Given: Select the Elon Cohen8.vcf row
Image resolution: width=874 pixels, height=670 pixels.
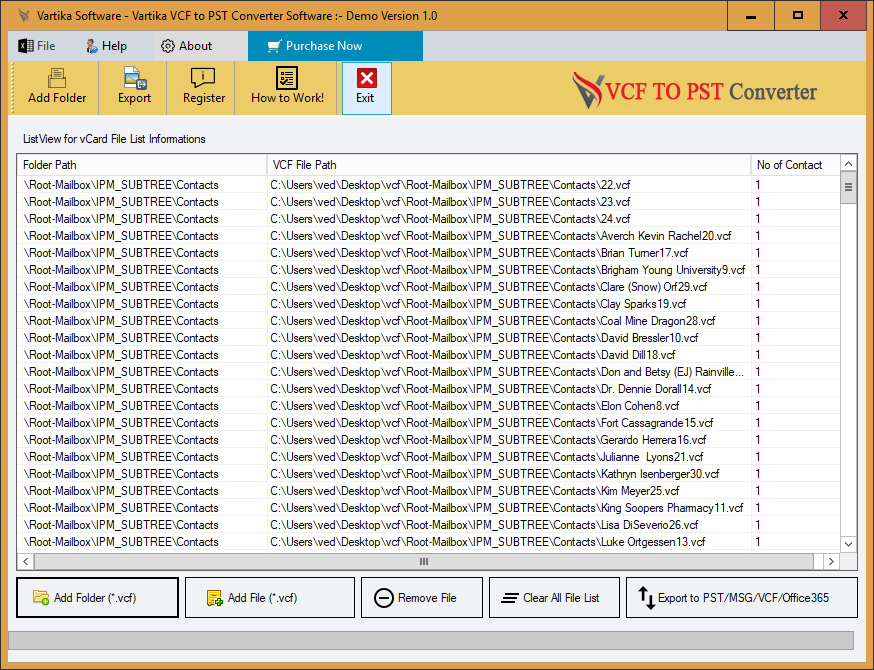Looking at the screenshot, I should tap(428, 406).
